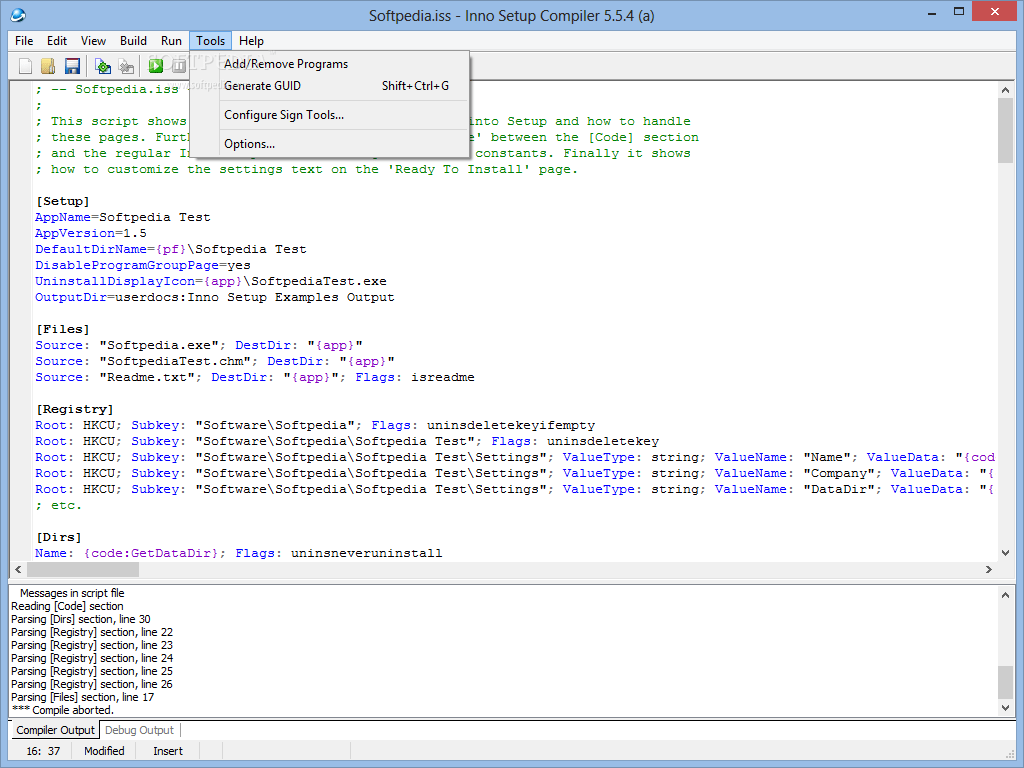Click "Parsing [Registry] section, line 26" message
The height and width of the screenshot is (768, 1024).
[92, 684]
